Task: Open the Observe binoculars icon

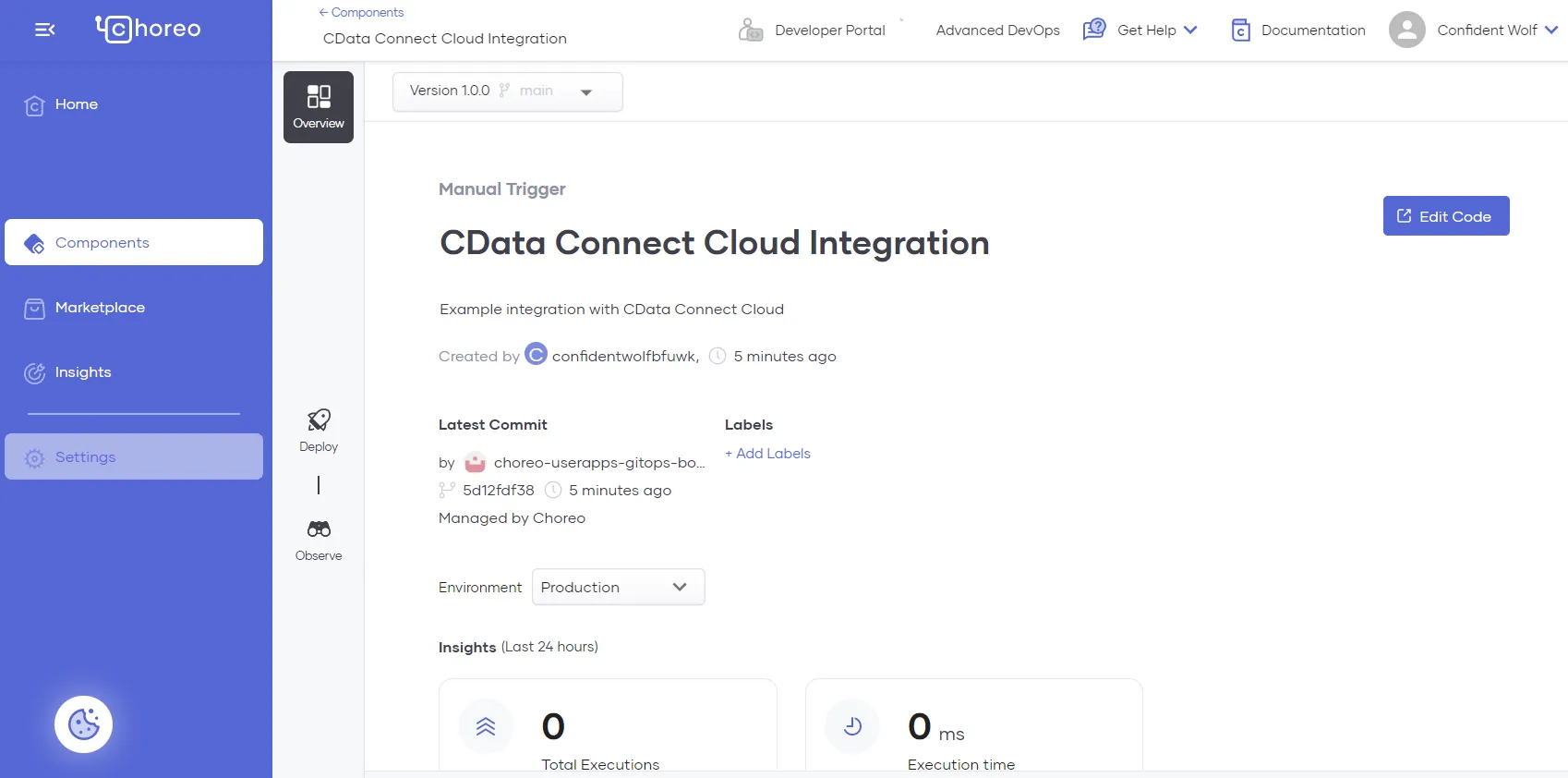Action: (x=319, y=529)
